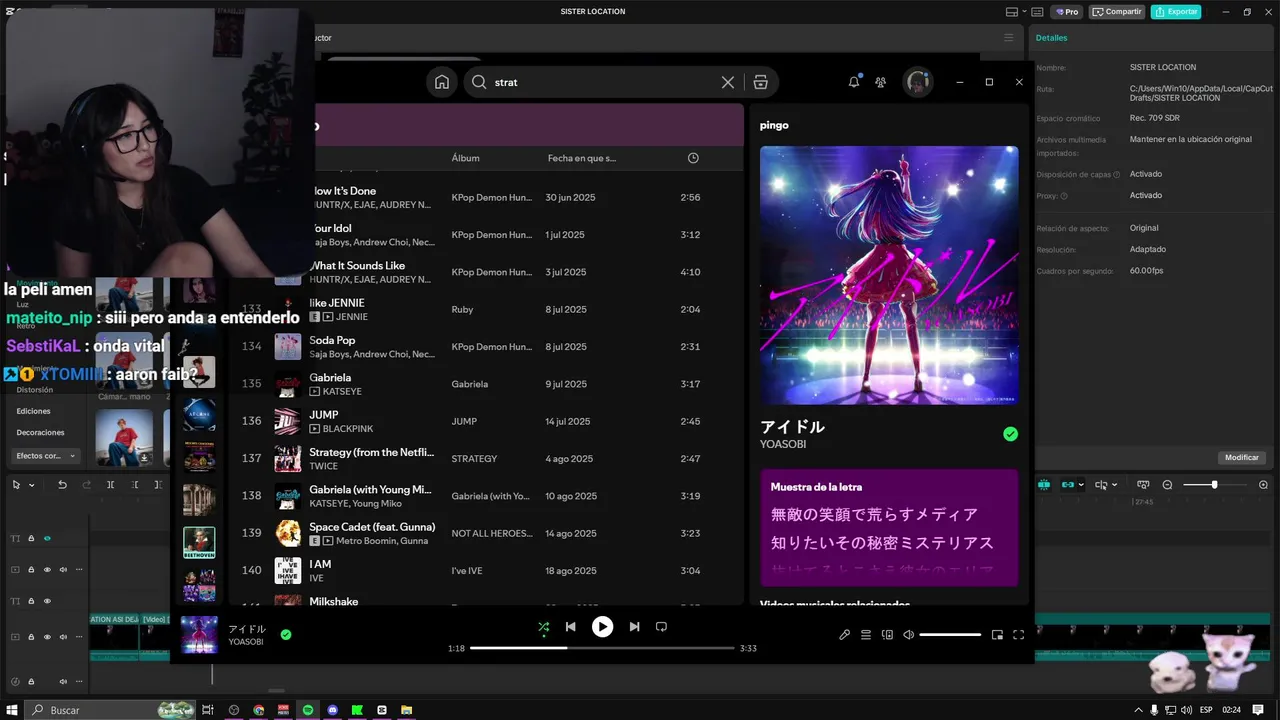Toggle saved checkmark in now-playing bar
The width and height of the screenshot is (1280, 720).
[x=286, y=634]
